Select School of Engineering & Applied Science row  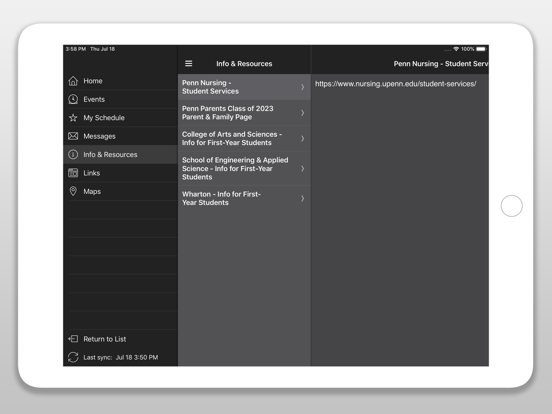click(244, 168)
